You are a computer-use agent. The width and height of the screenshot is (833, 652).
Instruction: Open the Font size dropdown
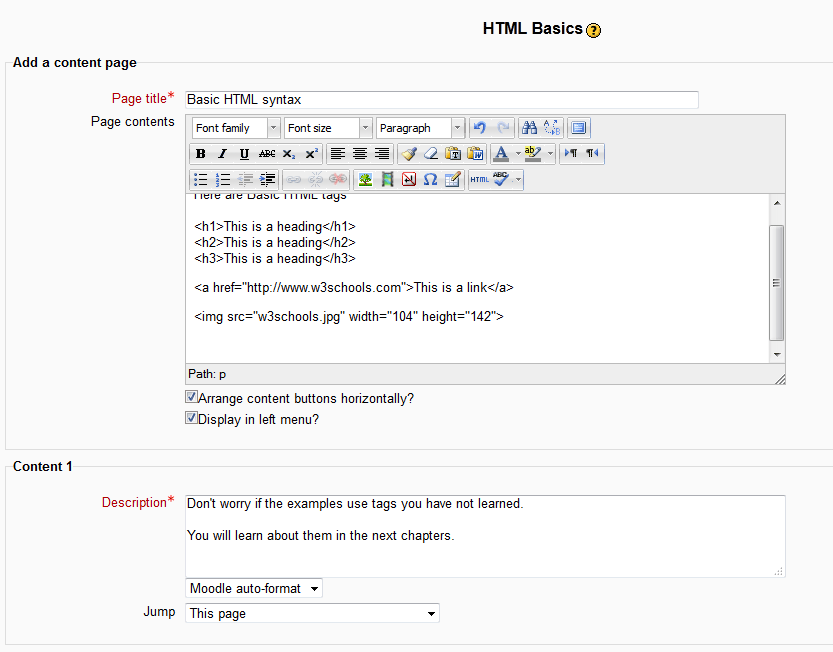tap(327, 128)
